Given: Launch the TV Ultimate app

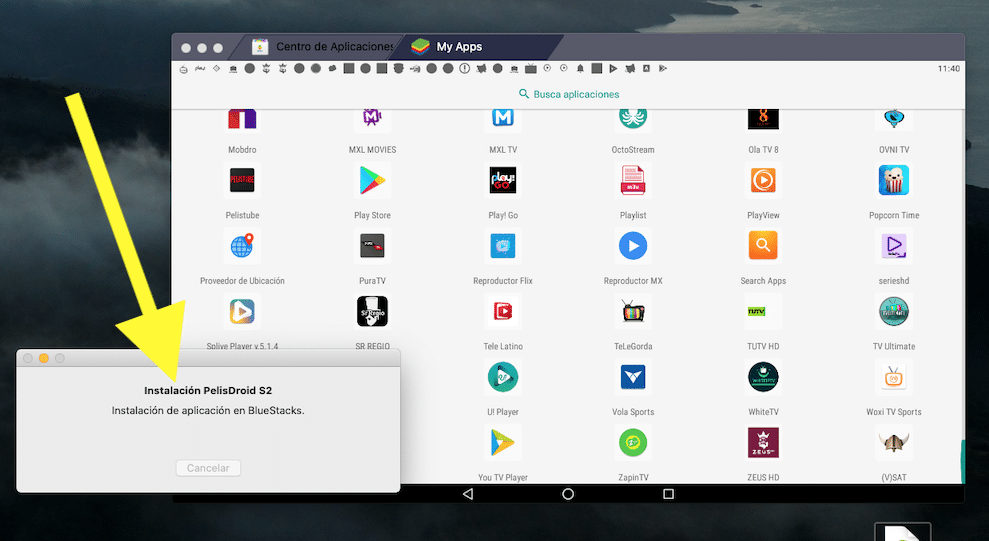Looking at the screenshot, I should [x=894, y=311].
